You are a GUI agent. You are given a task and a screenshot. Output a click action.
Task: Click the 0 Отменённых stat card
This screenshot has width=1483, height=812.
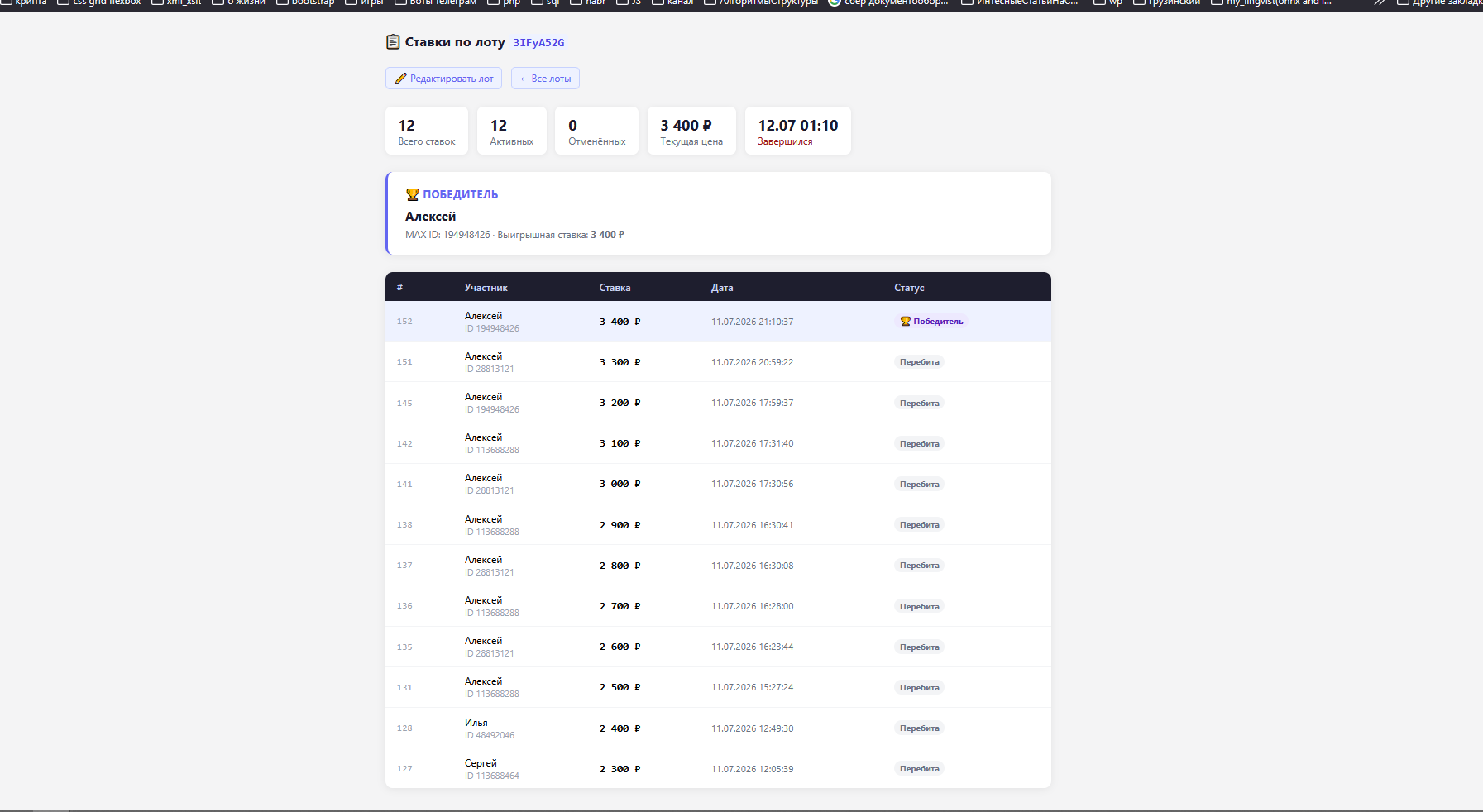[x=596, y=131]
